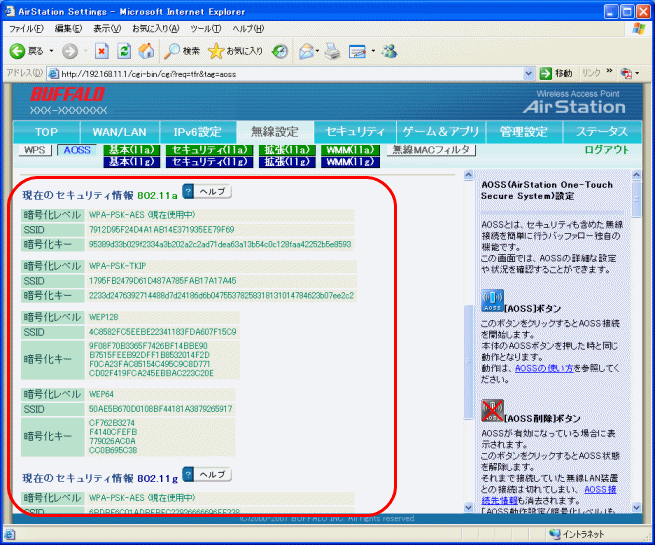Open the セキュリティ(11a) sub-tab
655x545 pixels.
209,150
